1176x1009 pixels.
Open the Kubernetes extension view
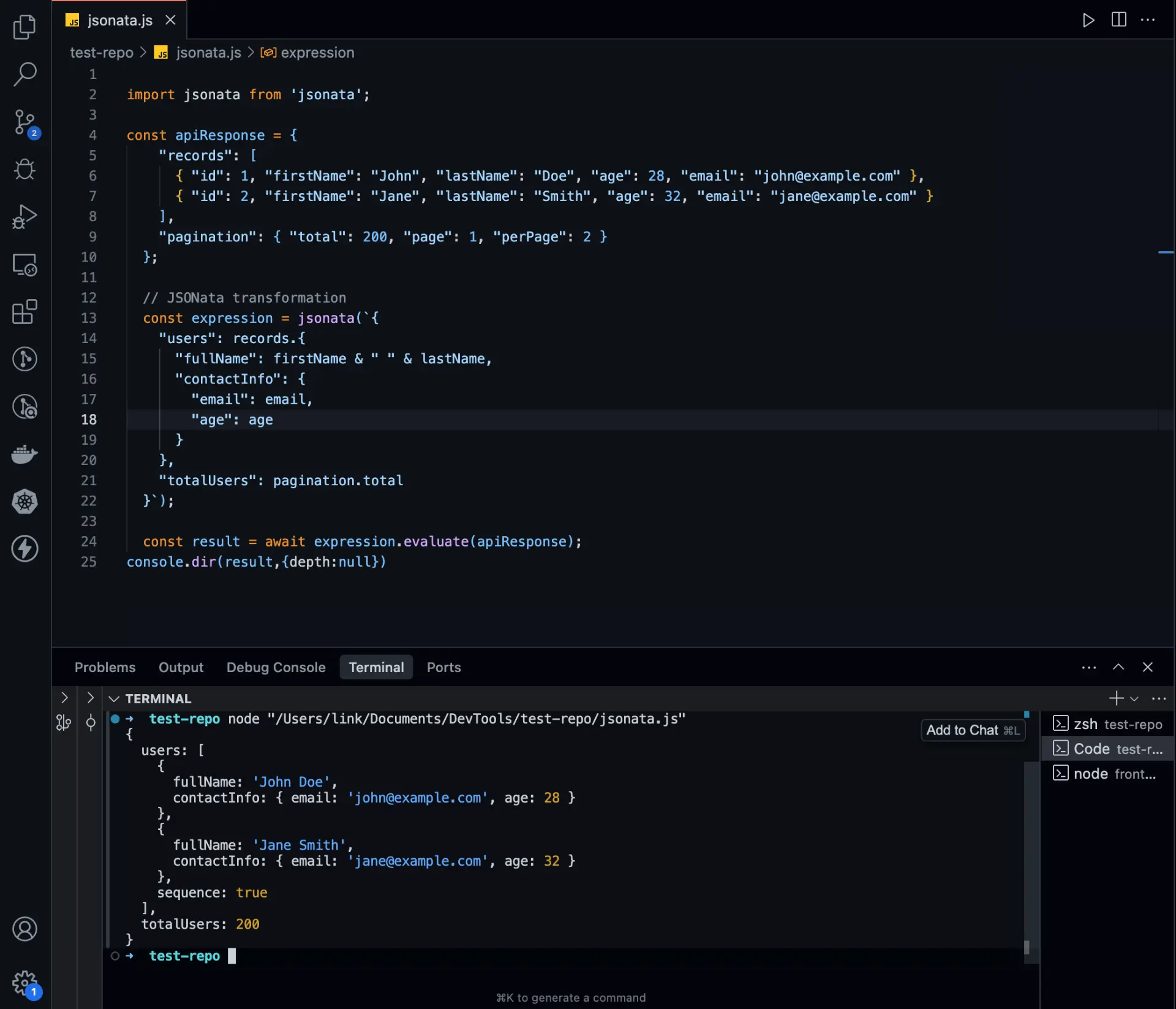(x=24, y=502)
